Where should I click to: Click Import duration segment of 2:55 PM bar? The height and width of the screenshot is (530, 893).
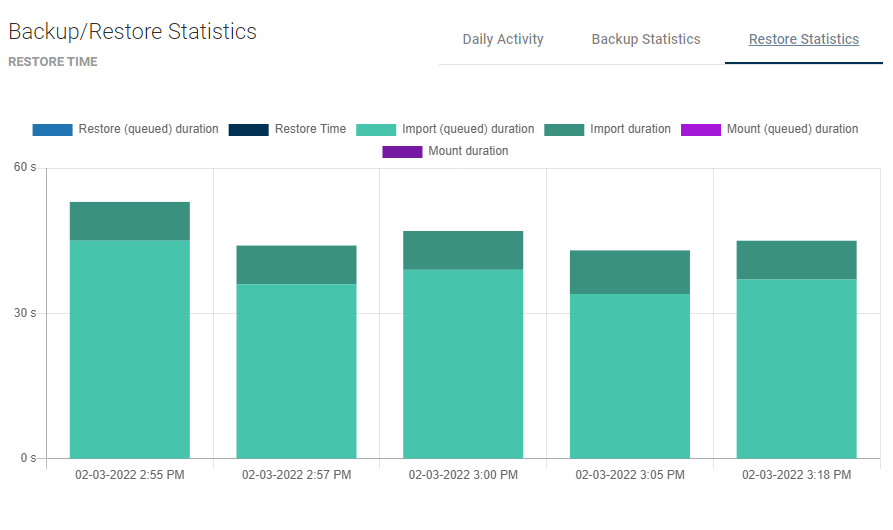point(129,221)
